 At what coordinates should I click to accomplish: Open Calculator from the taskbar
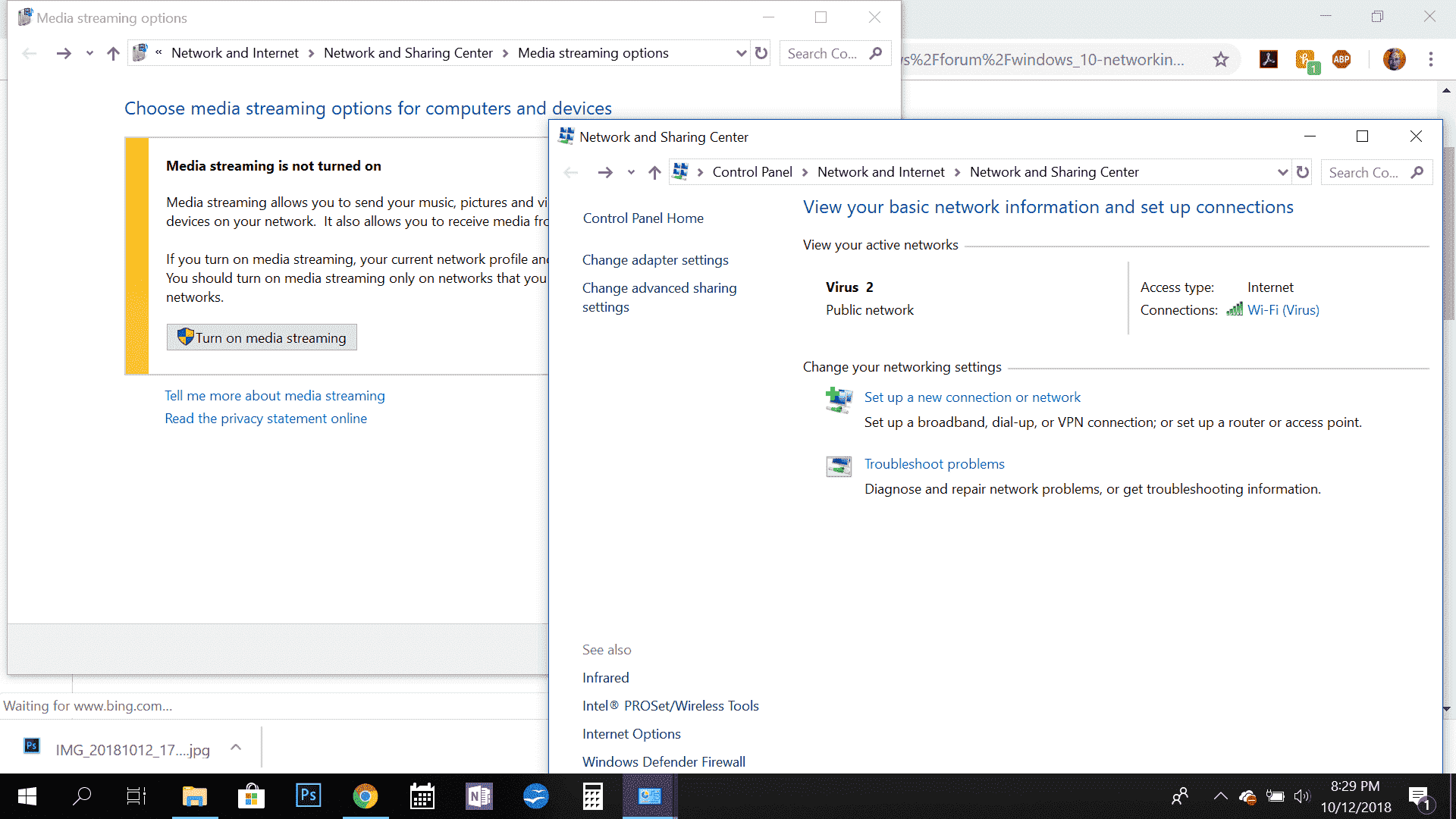[592, 795]
